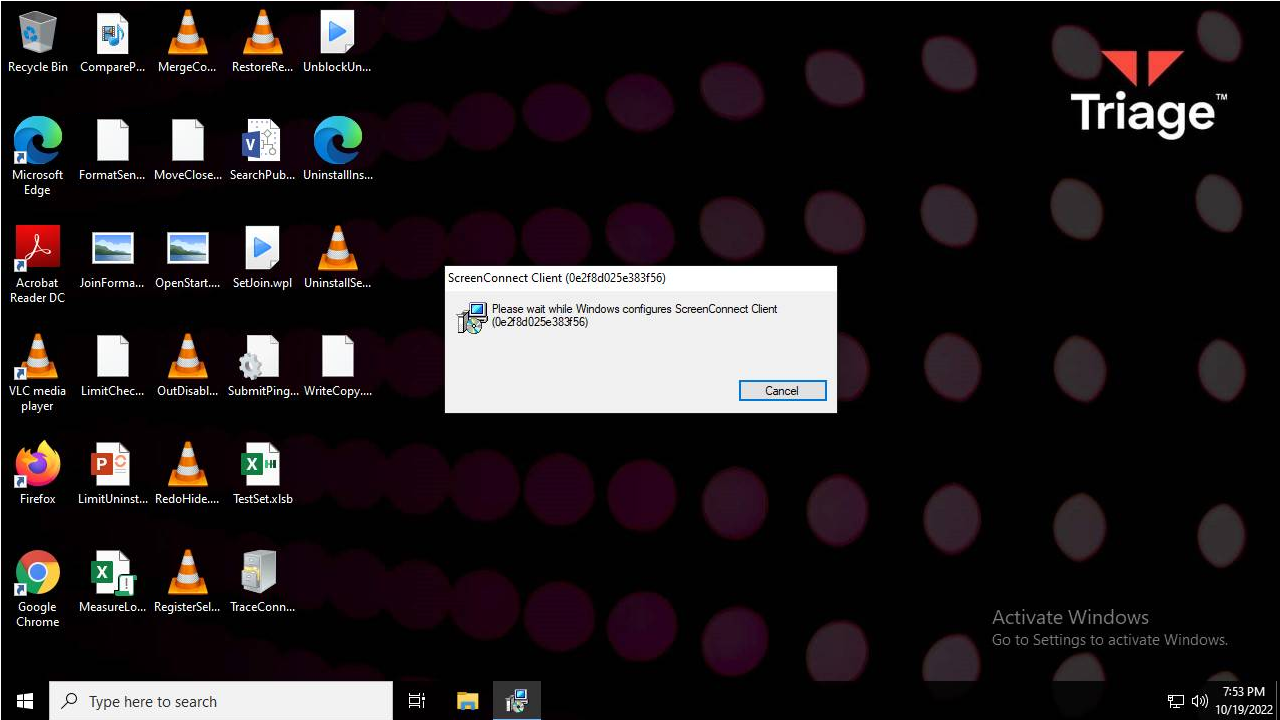Select the JoinForma... image file icon

112,258
